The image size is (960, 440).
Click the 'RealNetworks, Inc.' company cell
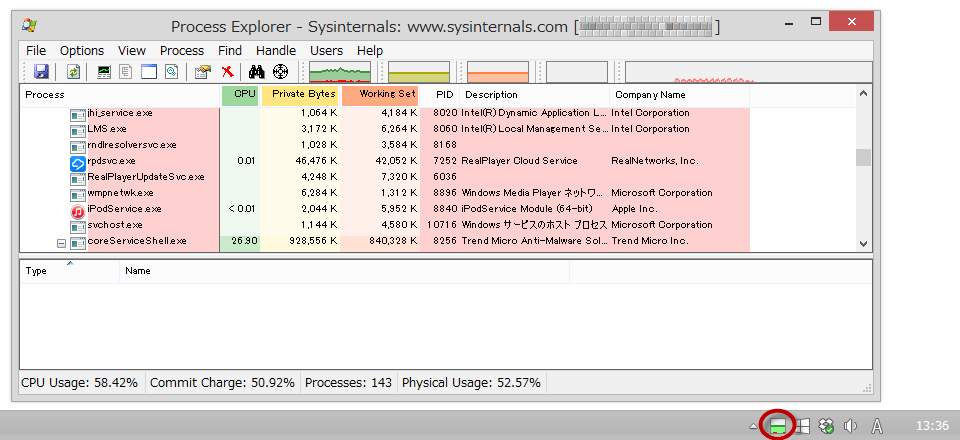(654, 161)
